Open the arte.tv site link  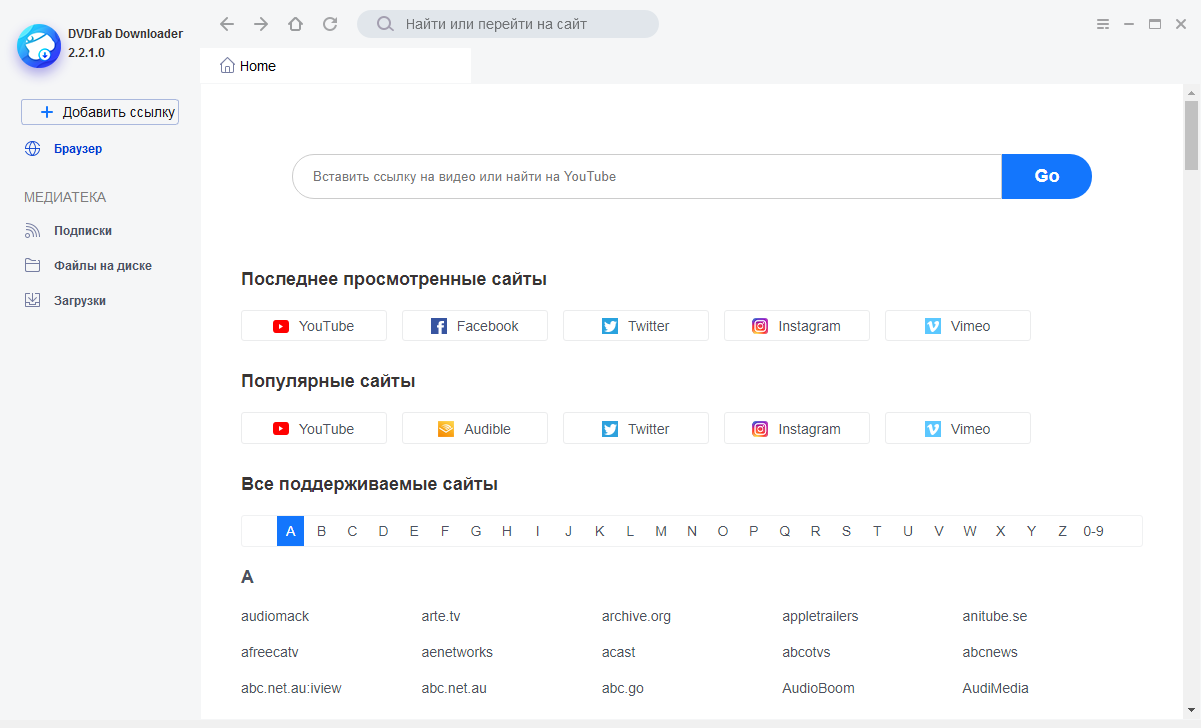(441, 616)
